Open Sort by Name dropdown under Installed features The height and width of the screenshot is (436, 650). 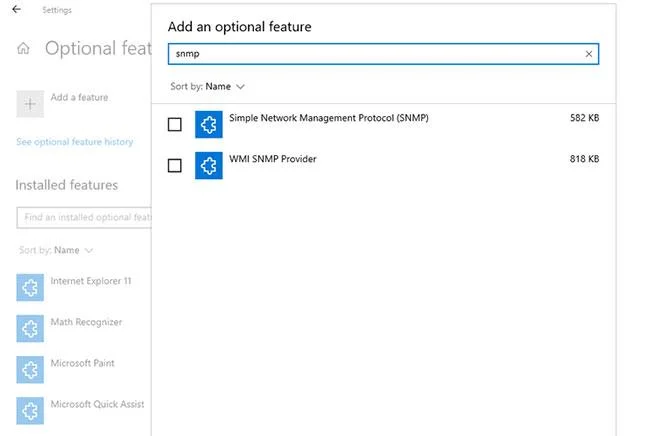(56, 250)
